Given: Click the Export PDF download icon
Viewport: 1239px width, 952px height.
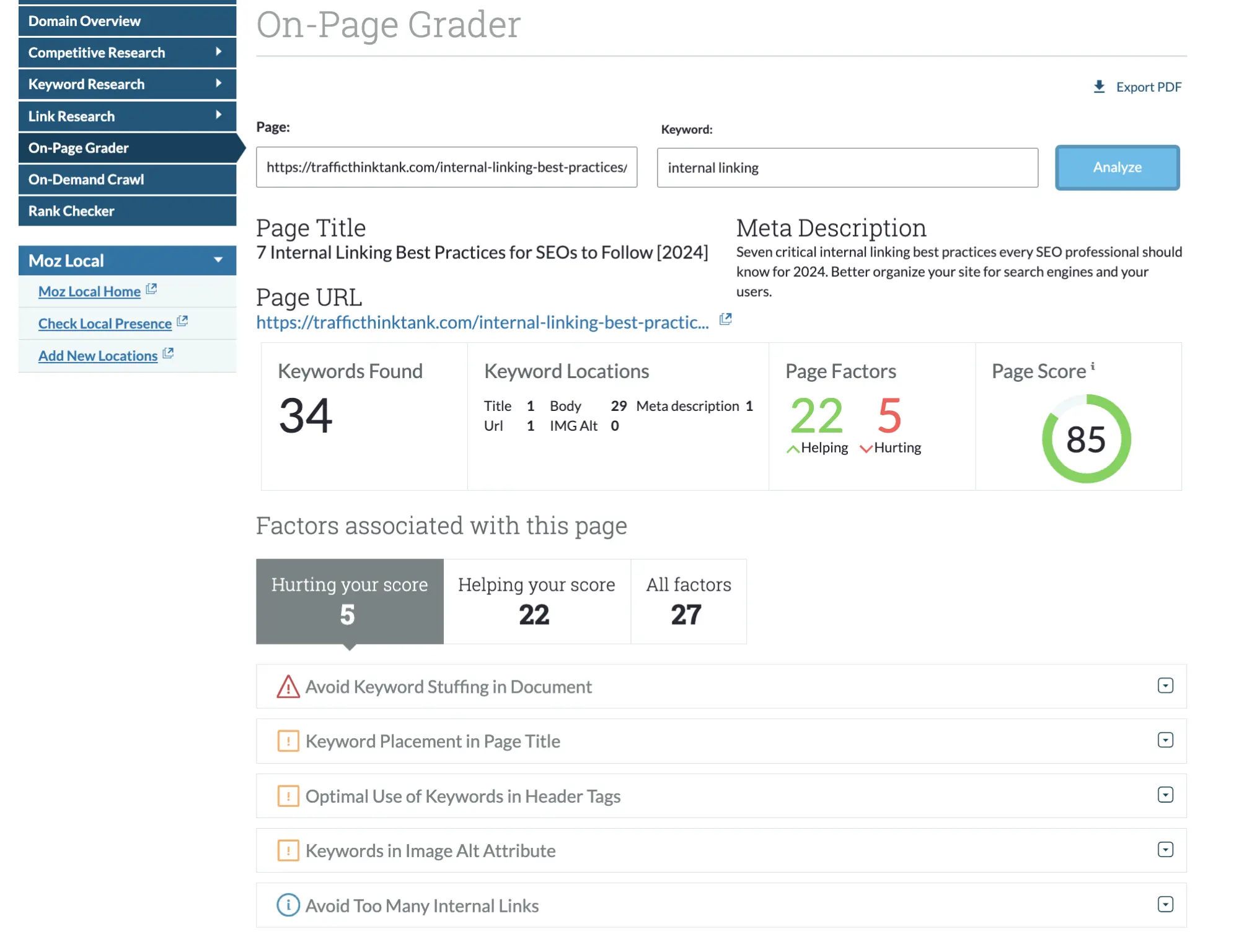Looking at the screenshot, I should (x=1100, y=86).
